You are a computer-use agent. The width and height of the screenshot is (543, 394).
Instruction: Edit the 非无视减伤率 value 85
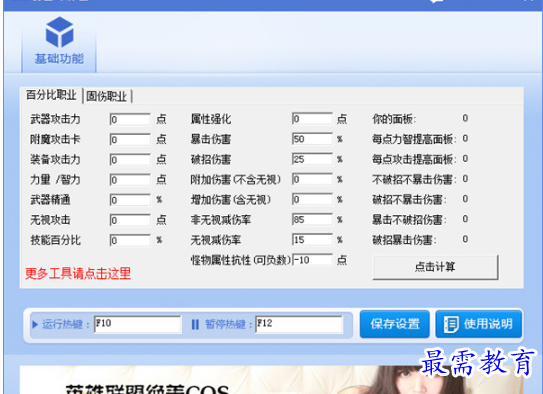[312, 219]
